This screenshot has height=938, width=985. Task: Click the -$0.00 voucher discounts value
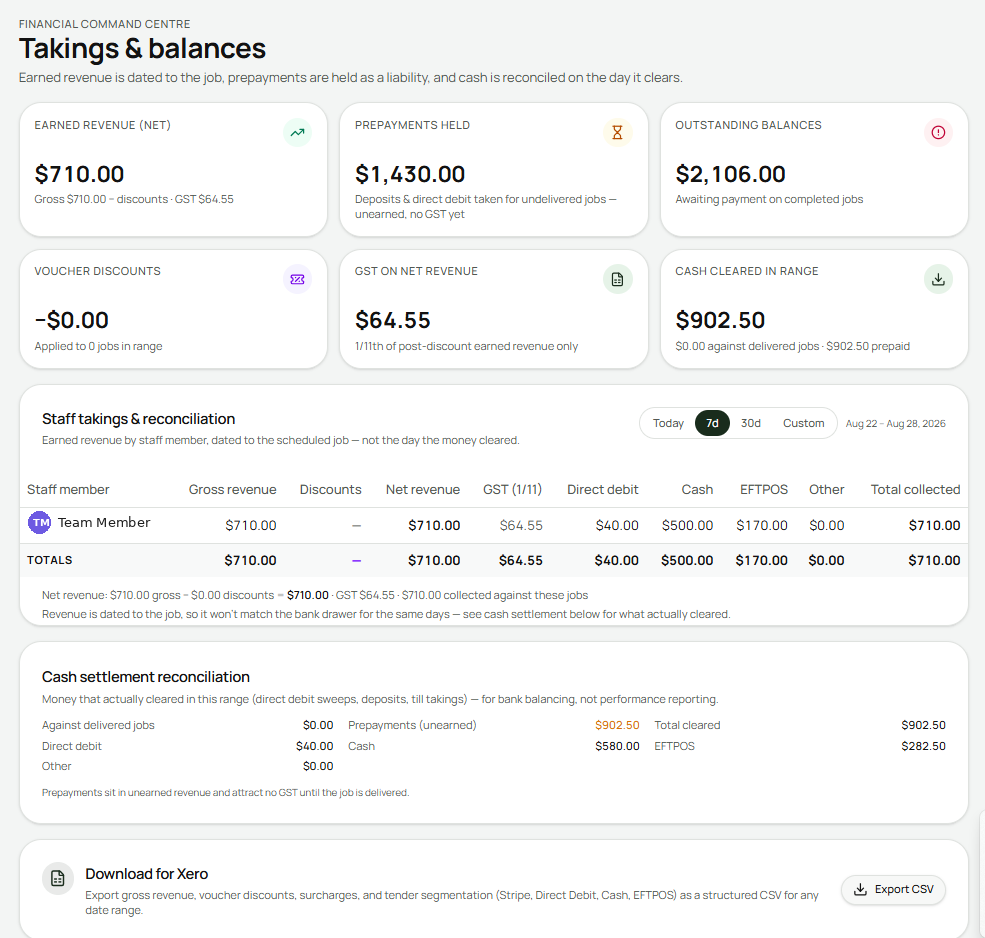72,320
